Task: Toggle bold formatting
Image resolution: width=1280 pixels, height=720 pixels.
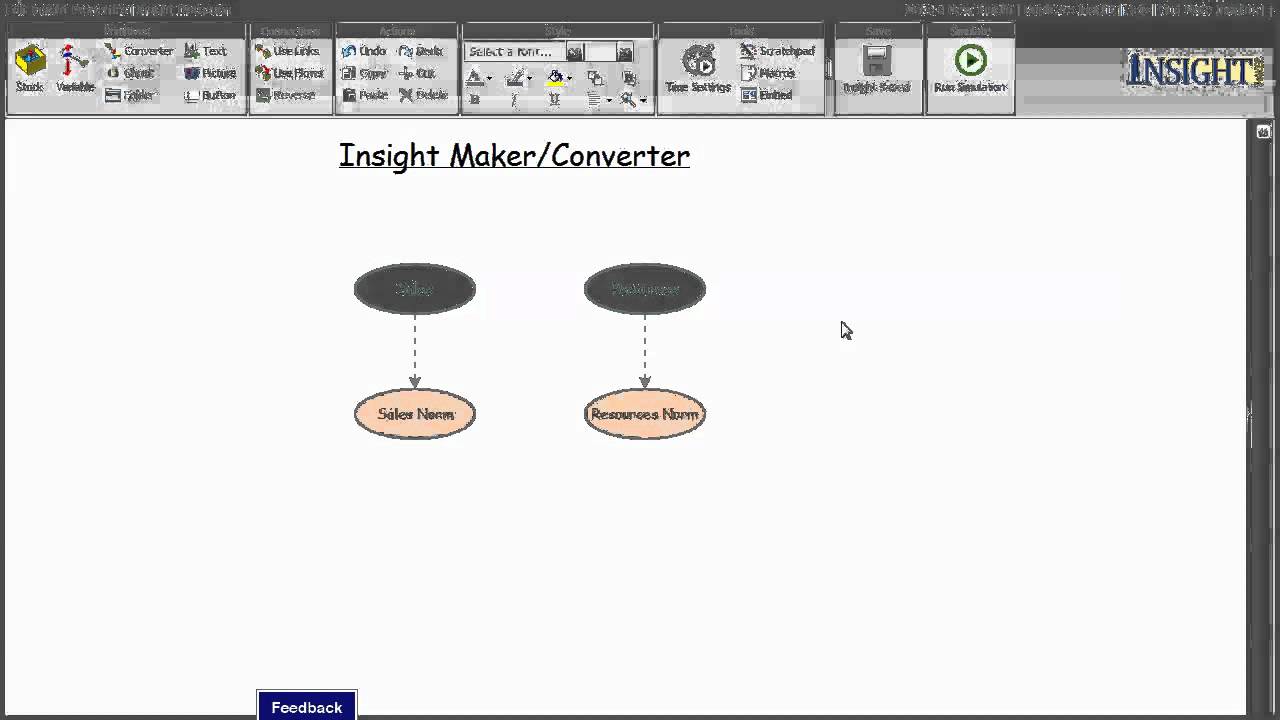Action: pos(475,99)
